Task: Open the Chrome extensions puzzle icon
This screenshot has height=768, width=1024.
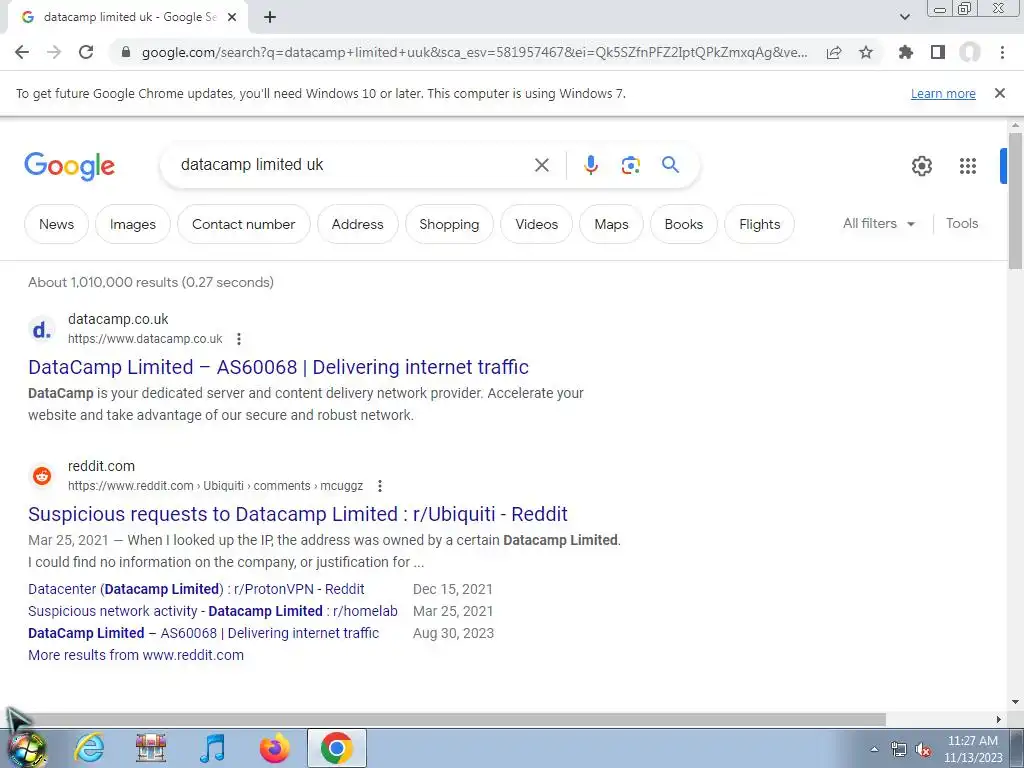Action: [905, 52]
